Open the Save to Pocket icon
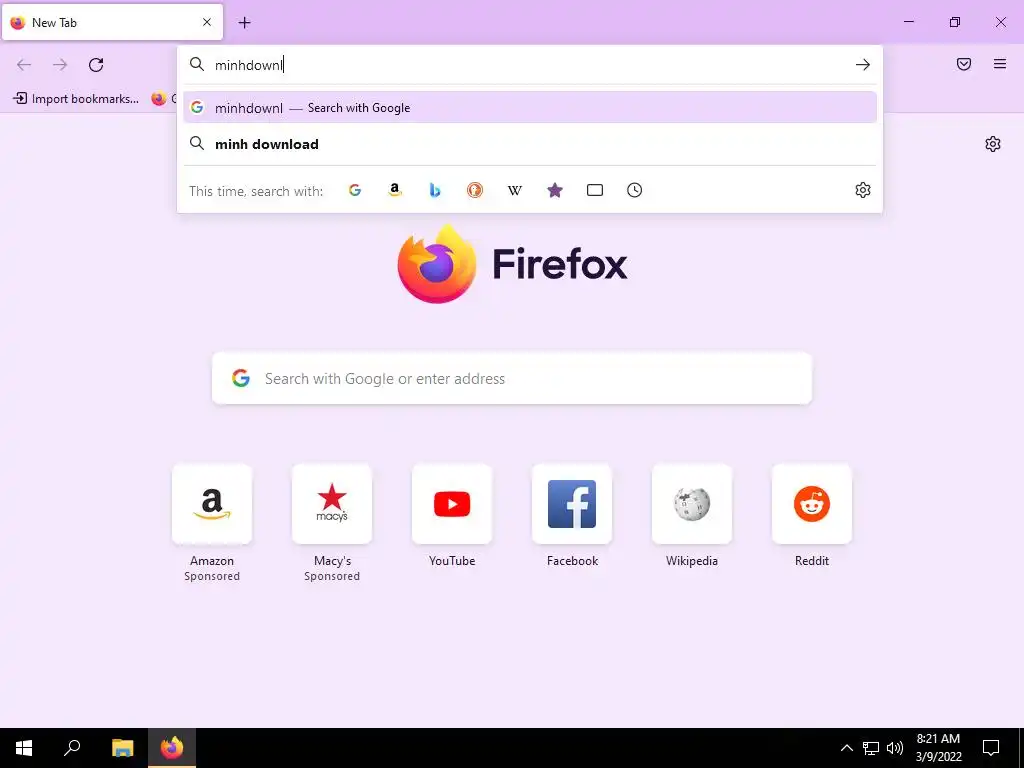The width and height of the screenshot is (1024, 768). pyautogui.click(x=964, y=64)
